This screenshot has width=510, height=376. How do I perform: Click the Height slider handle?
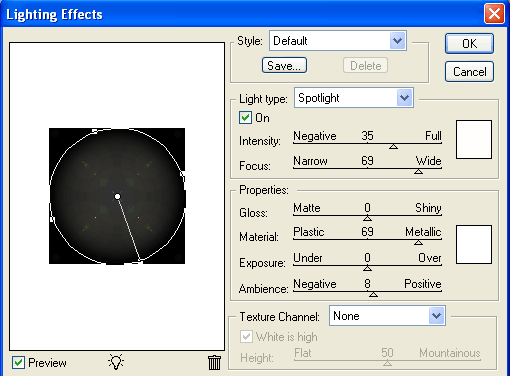(x=387, y=363)
